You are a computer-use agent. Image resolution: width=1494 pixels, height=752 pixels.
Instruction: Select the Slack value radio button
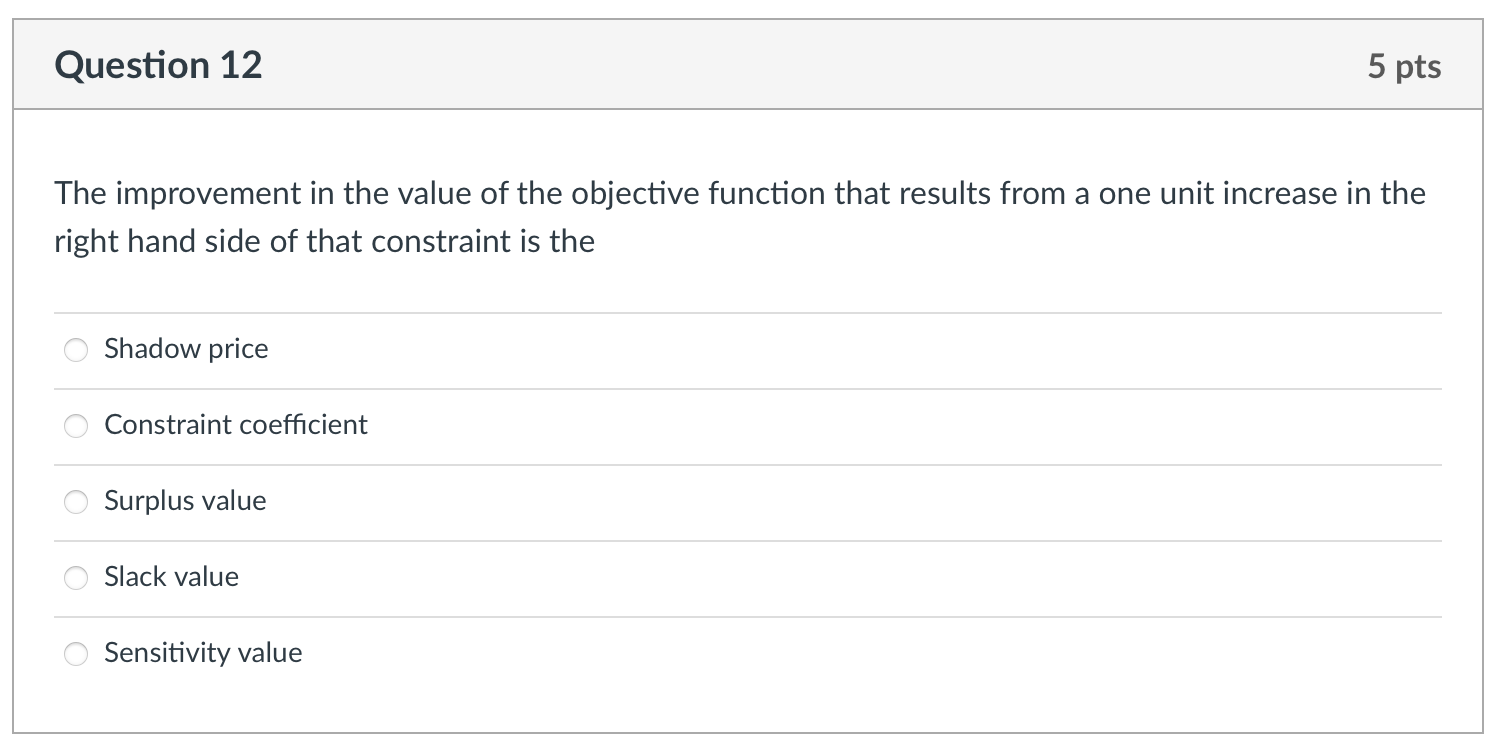point(76,578)
